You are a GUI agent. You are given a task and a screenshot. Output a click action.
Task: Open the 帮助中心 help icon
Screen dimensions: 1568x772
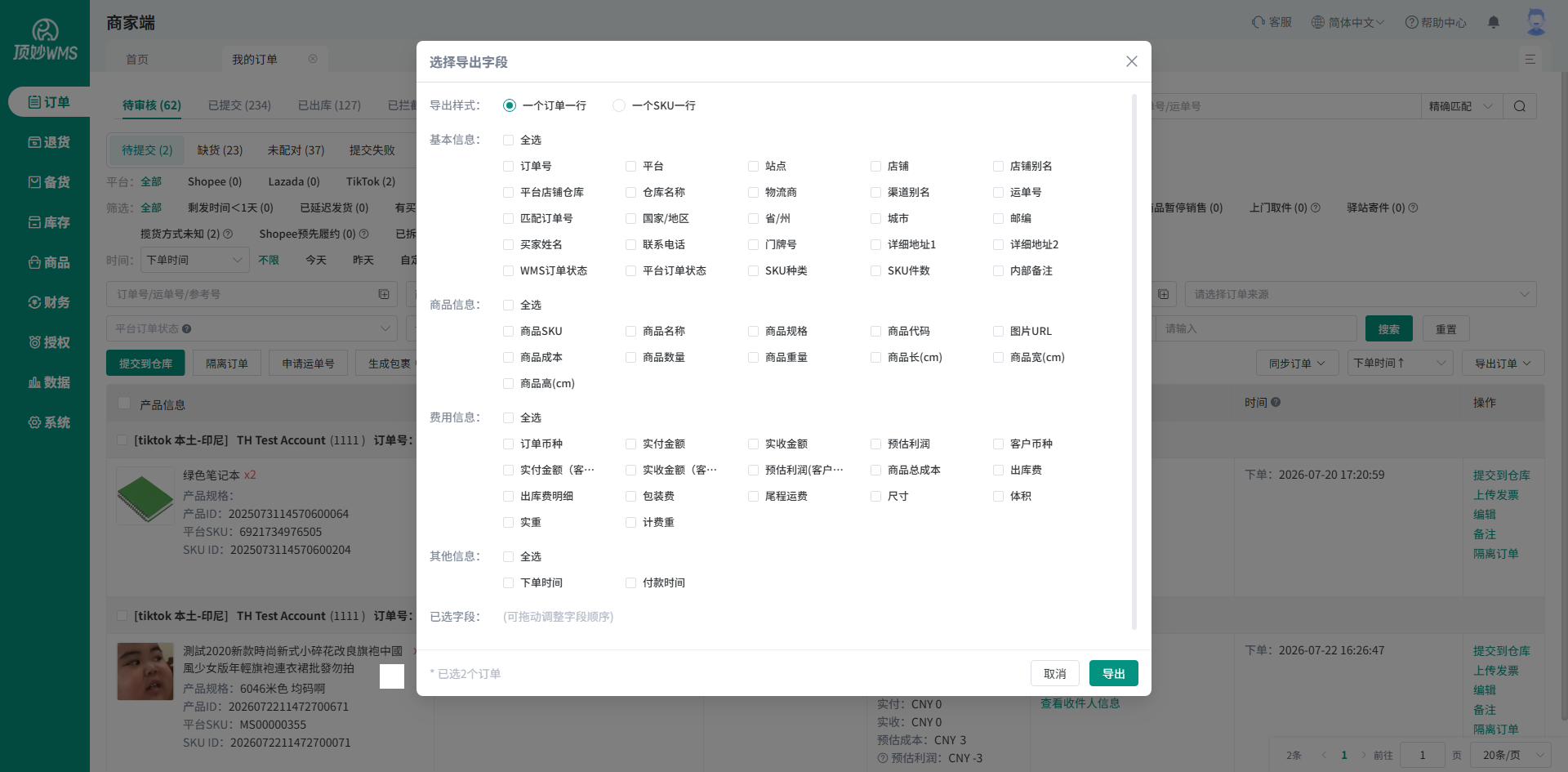pos(1411,22)
